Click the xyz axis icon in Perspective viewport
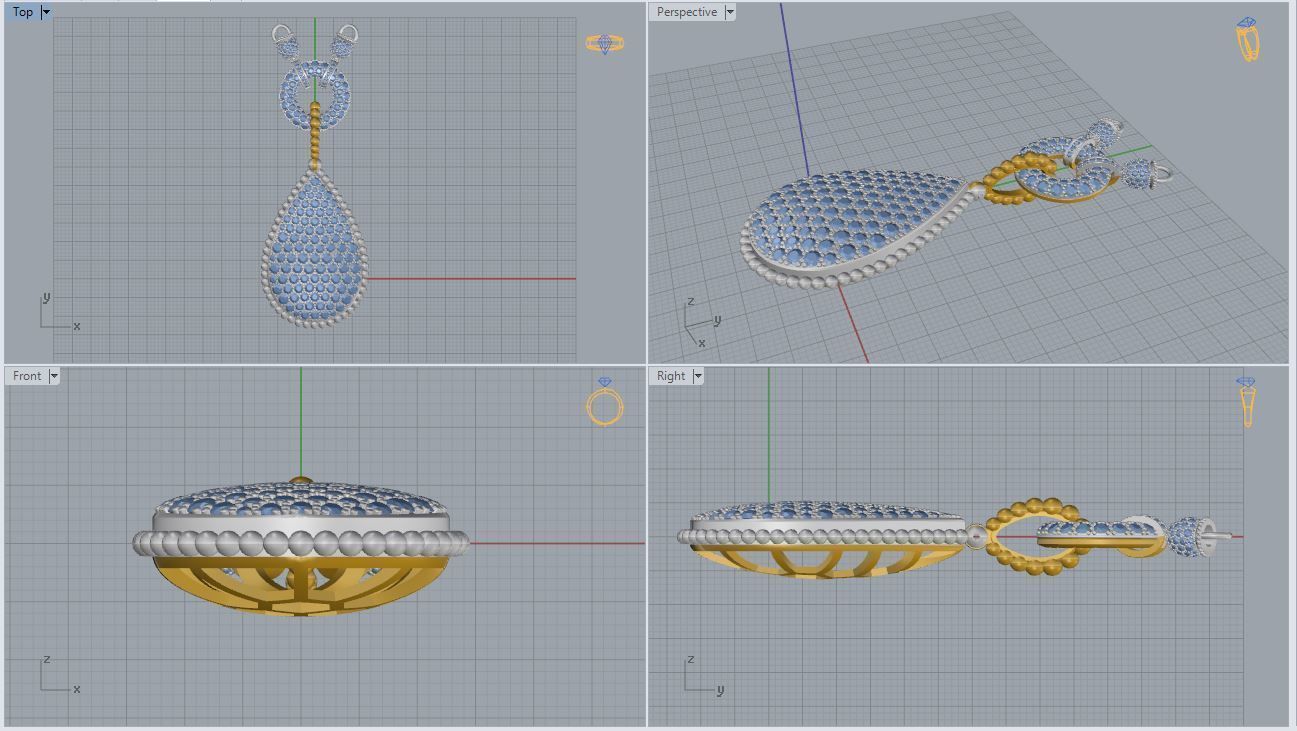This screenshot has width=1297, height=731. point(702,322)
